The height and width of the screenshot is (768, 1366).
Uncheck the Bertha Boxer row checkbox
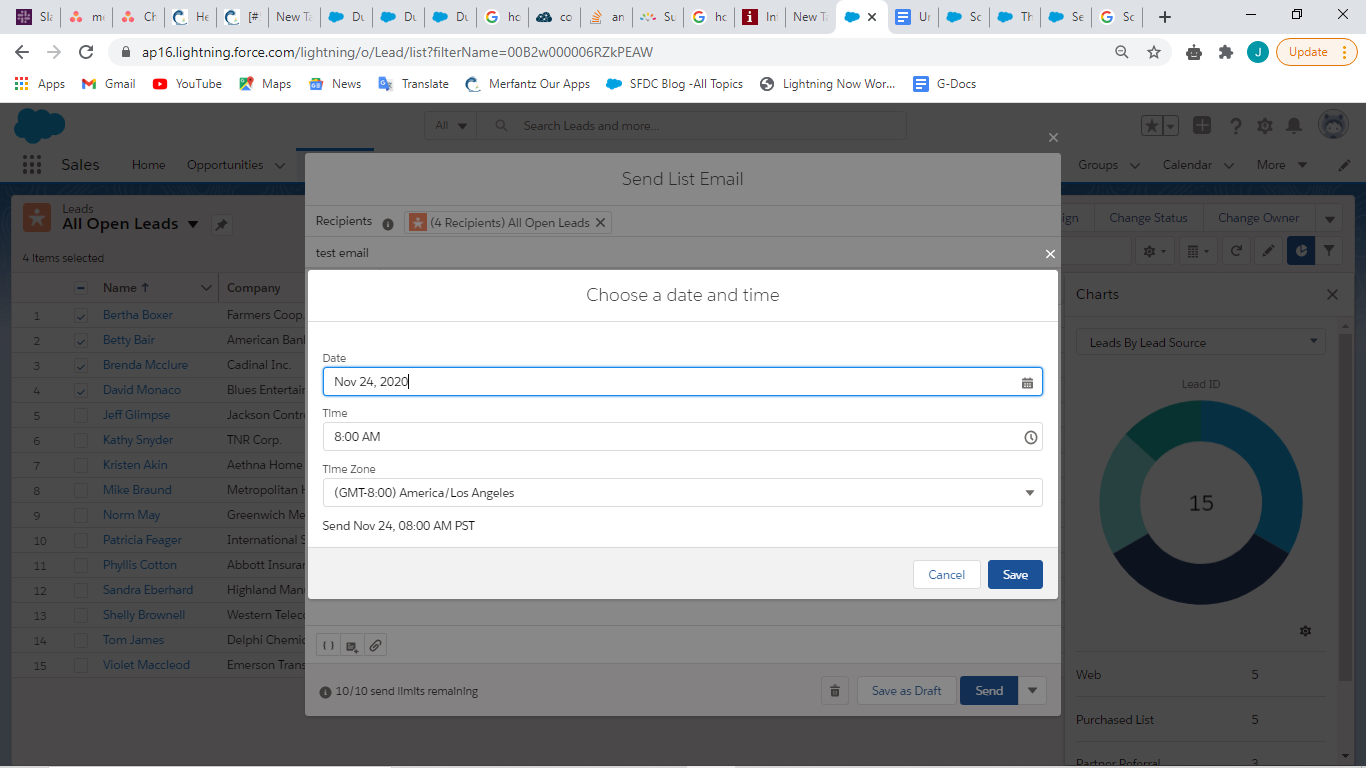click(81, 315)
